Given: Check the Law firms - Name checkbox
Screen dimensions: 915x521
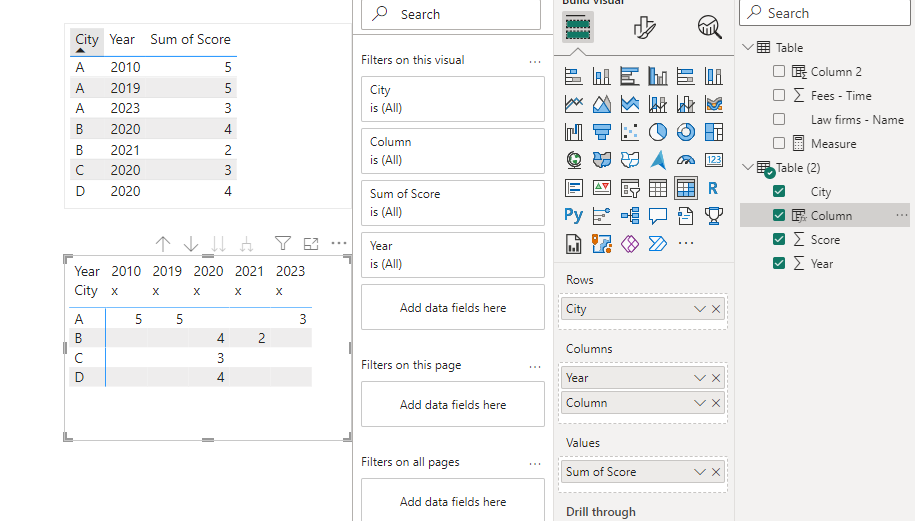Looking at the screenshot, I should [x=778, y=119].
